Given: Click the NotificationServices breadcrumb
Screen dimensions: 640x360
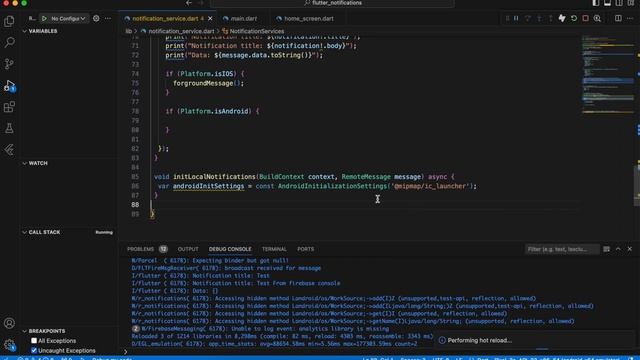Looking at the screenshot, I should click(256, 31).
